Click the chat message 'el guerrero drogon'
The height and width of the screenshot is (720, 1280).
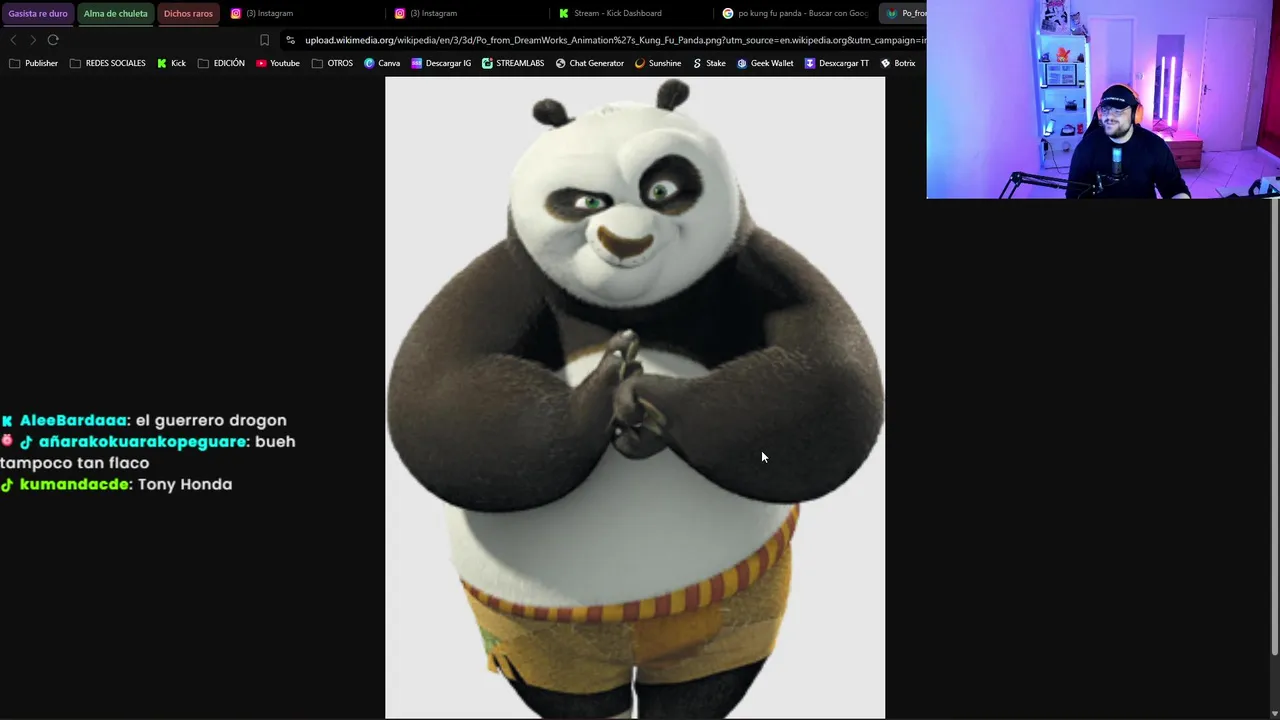[212, 421]
